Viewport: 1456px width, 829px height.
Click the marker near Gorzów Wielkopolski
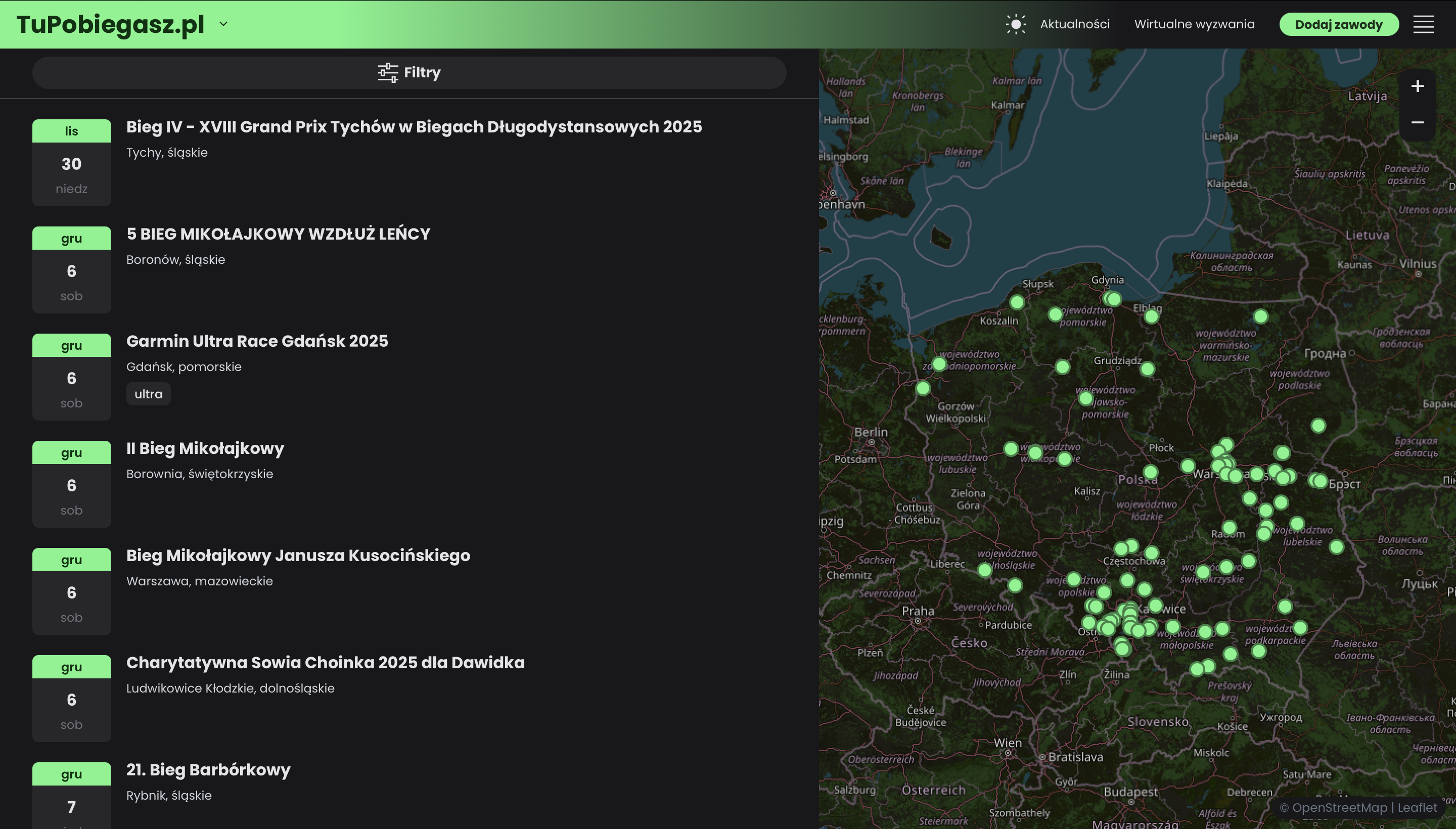click(923, 388)
